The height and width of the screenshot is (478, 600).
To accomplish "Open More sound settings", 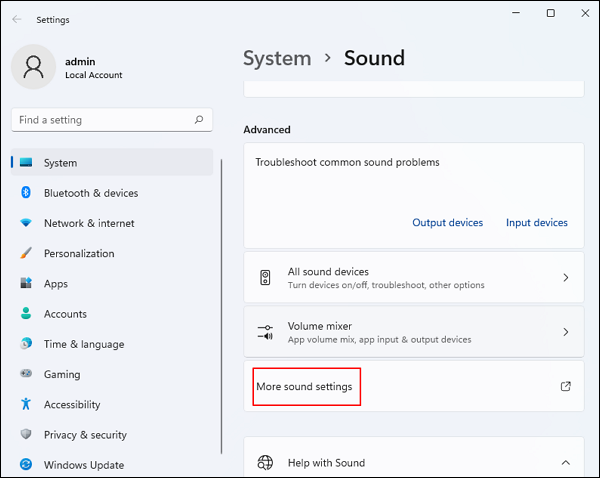I will [x=305, y=386].
